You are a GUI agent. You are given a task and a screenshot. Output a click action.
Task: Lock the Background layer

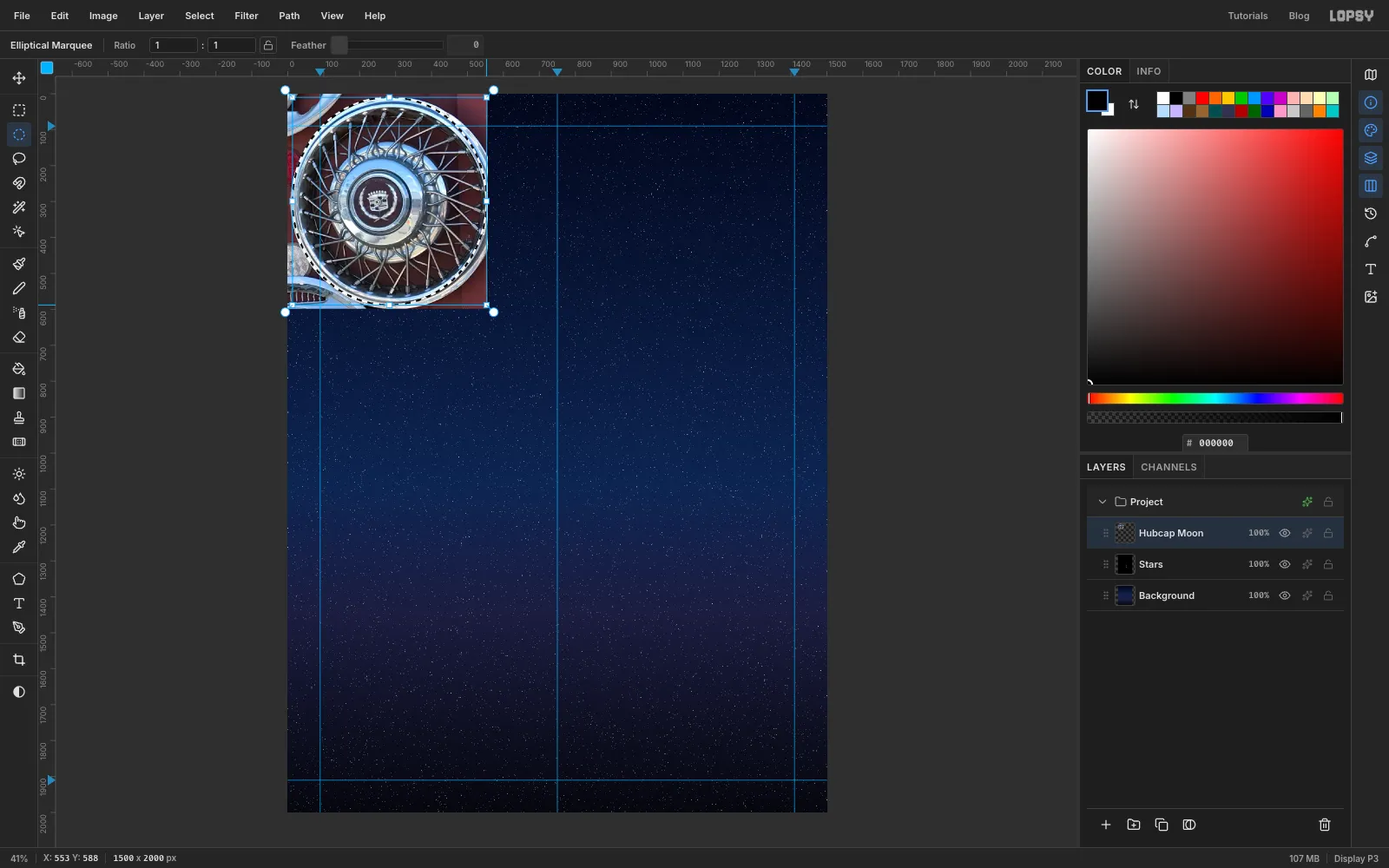coord(1328,595)
